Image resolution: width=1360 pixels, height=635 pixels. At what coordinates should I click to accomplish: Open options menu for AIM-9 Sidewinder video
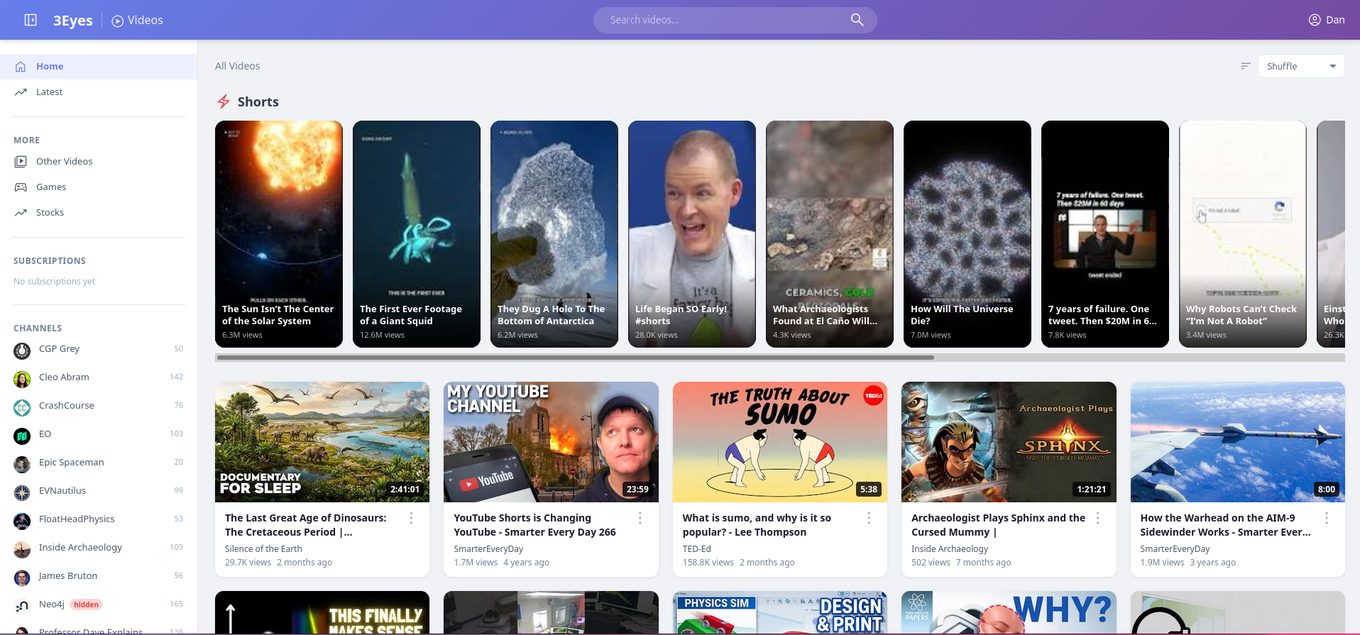1327,518
